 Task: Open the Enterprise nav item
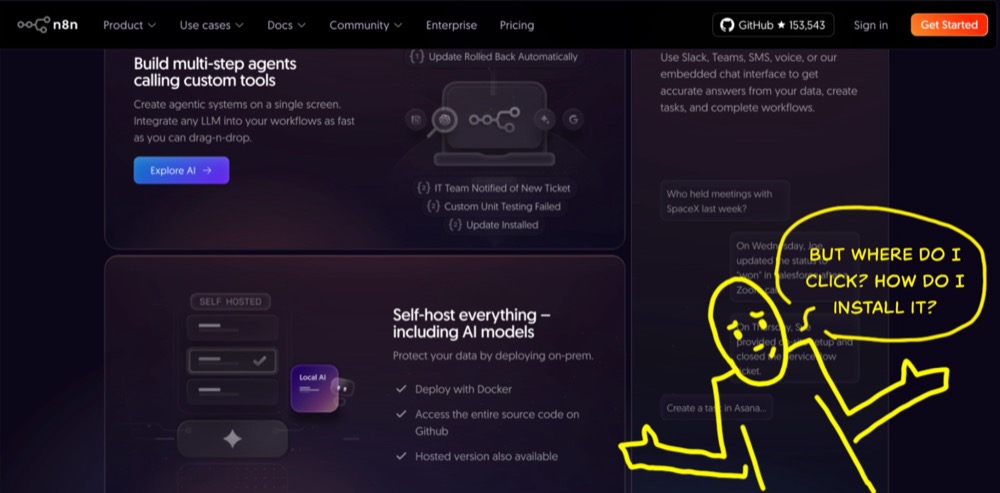pos(451,25)
